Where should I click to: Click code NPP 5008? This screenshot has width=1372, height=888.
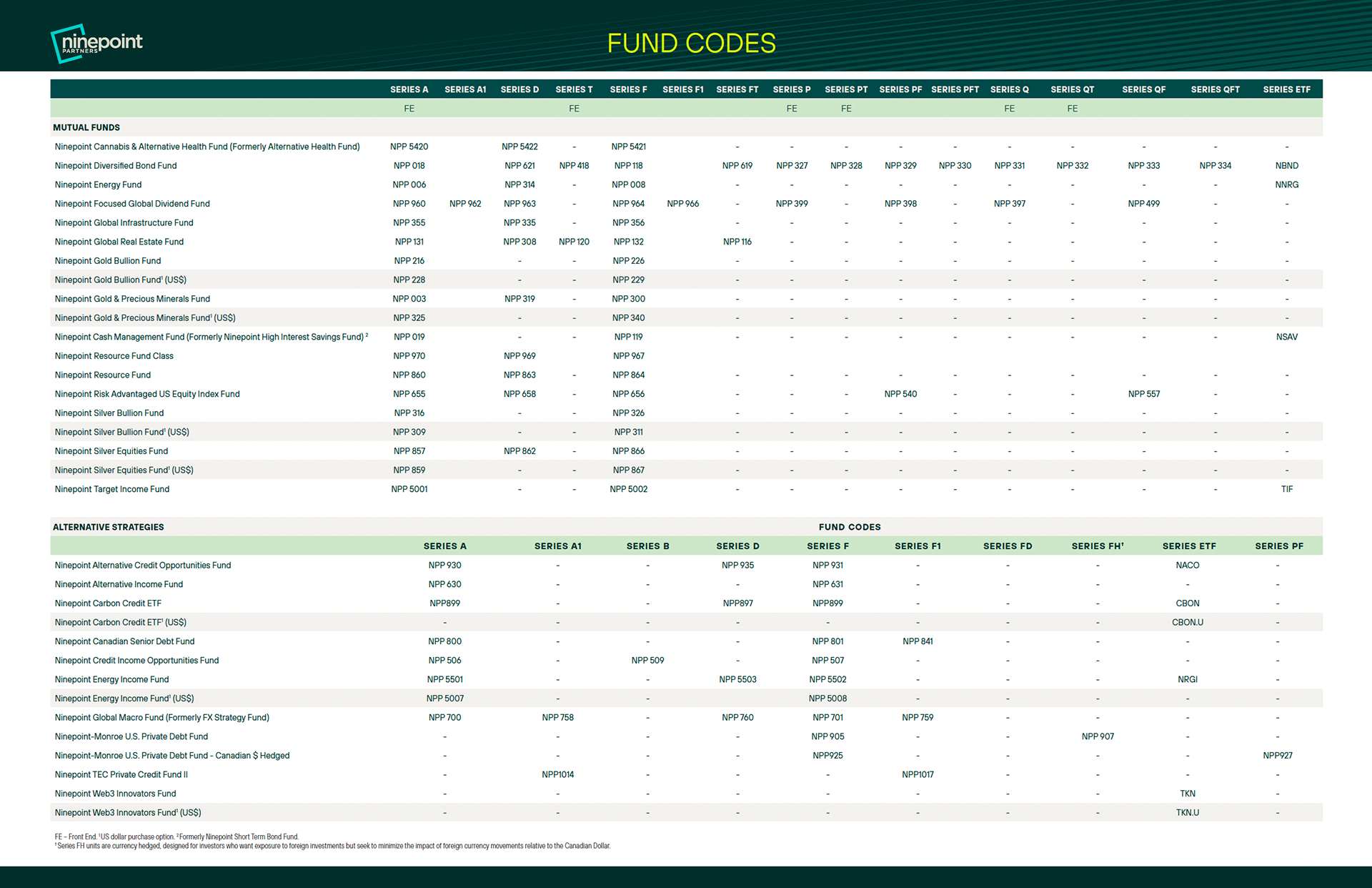click(x=827, y=699)
